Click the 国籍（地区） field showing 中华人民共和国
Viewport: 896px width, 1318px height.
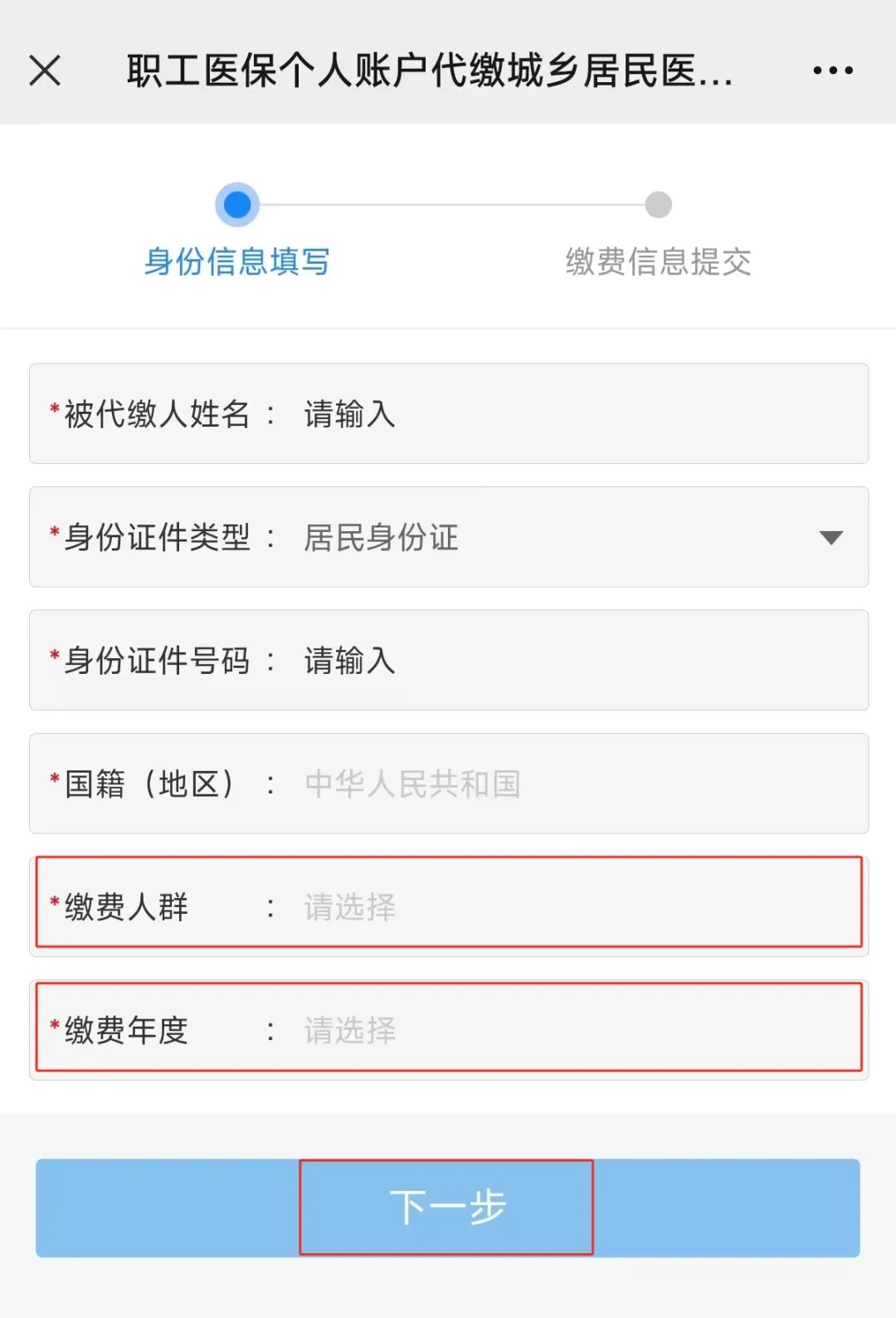coord(412,783)
